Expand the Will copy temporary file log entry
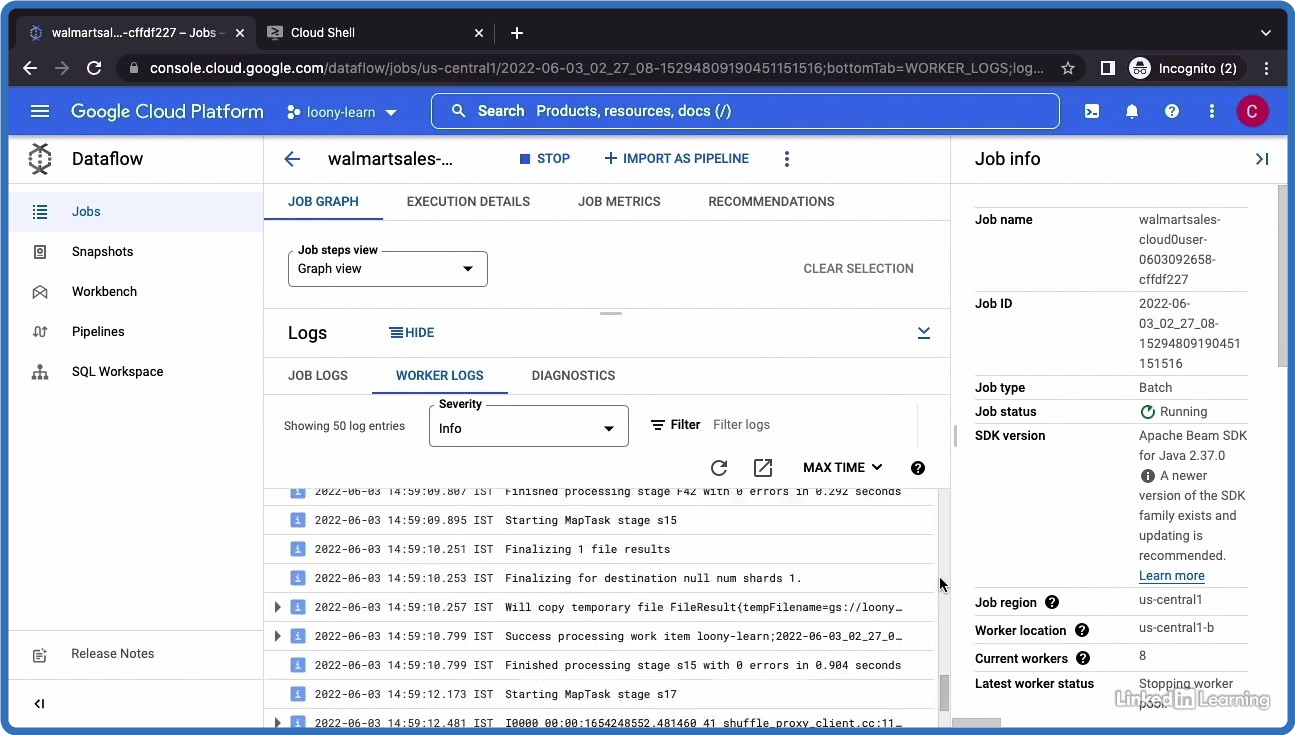 [x=277, y=607]
